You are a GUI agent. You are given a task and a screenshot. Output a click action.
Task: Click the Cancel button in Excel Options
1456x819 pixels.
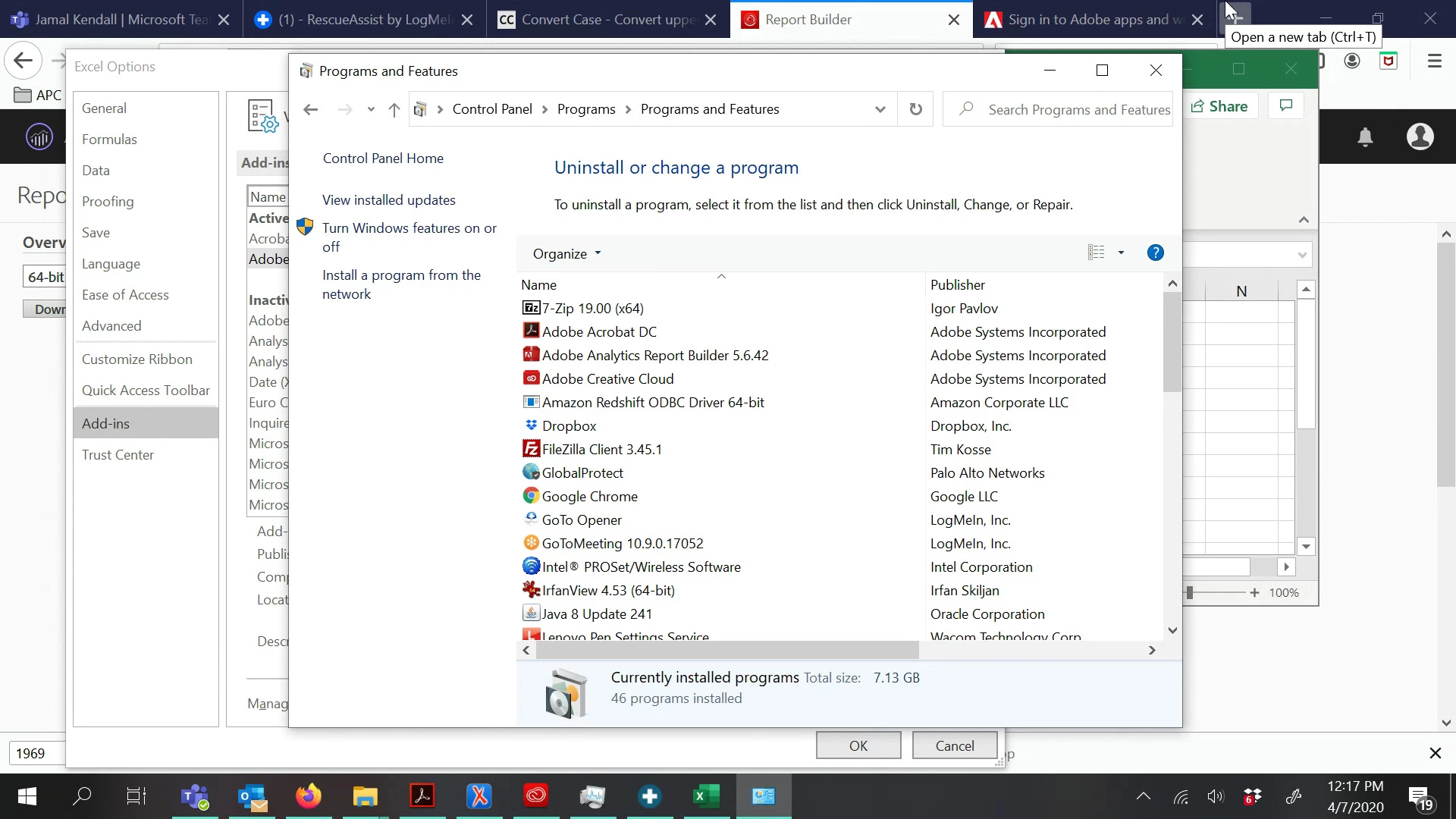tap(954, 745)
